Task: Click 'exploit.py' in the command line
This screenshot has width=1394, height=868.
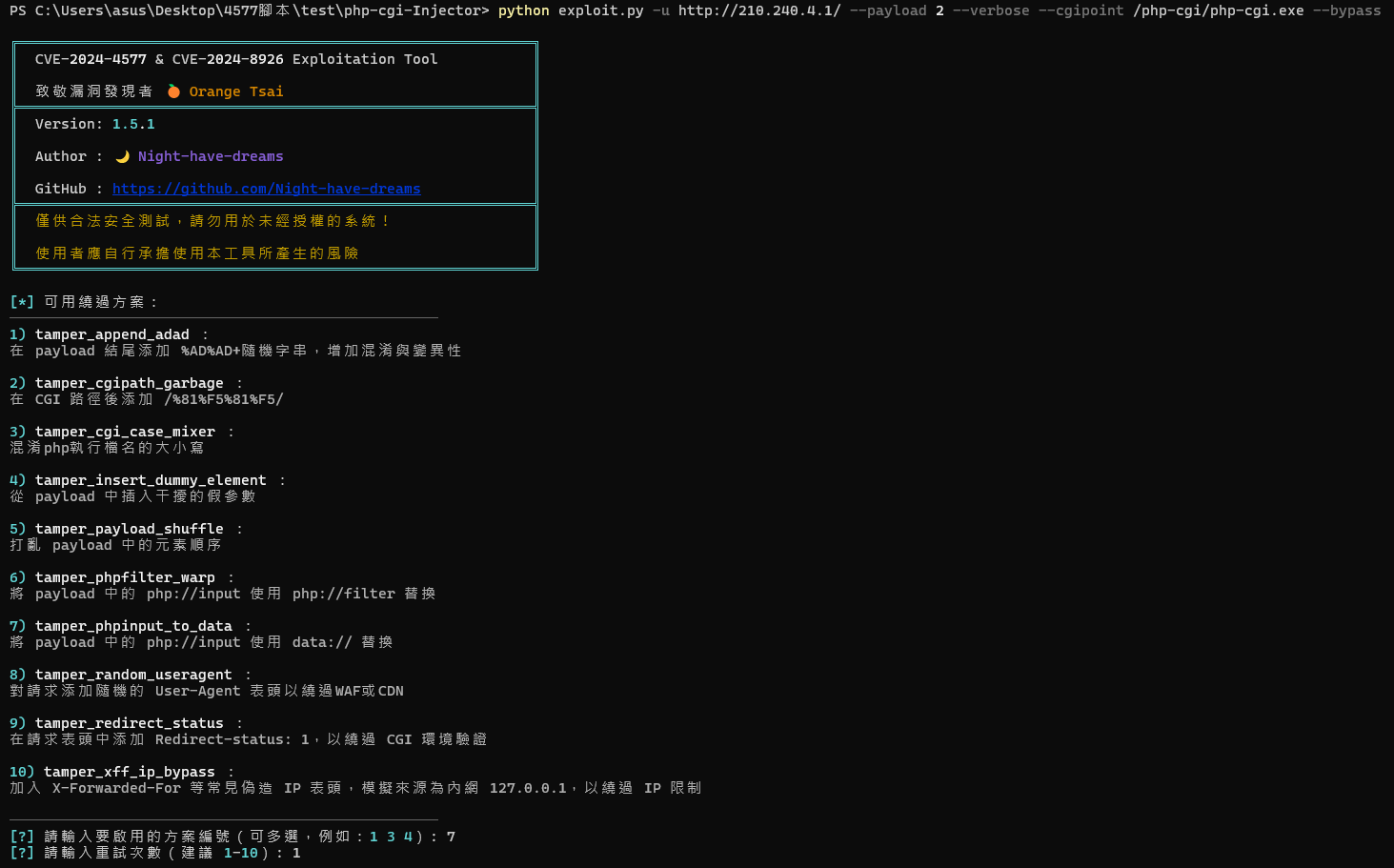Action: (x=601, y=10)
